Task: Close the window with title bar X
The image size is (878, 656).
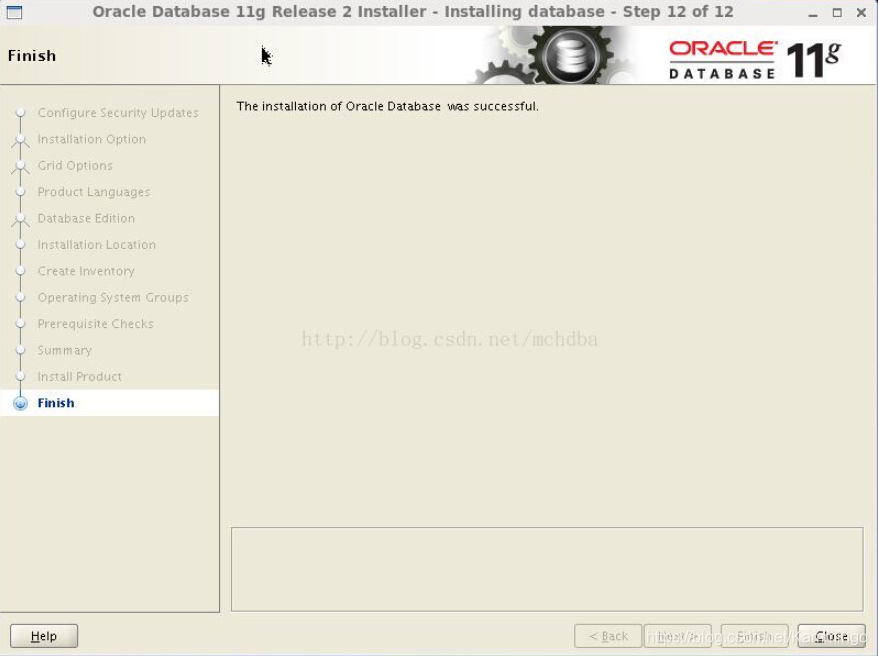Action: coord(861,12)
